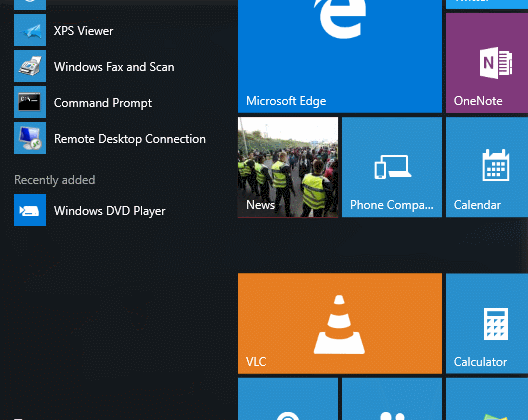
Task: Click the "Windows DVD Player" label
Action: [x=109, y=211]
